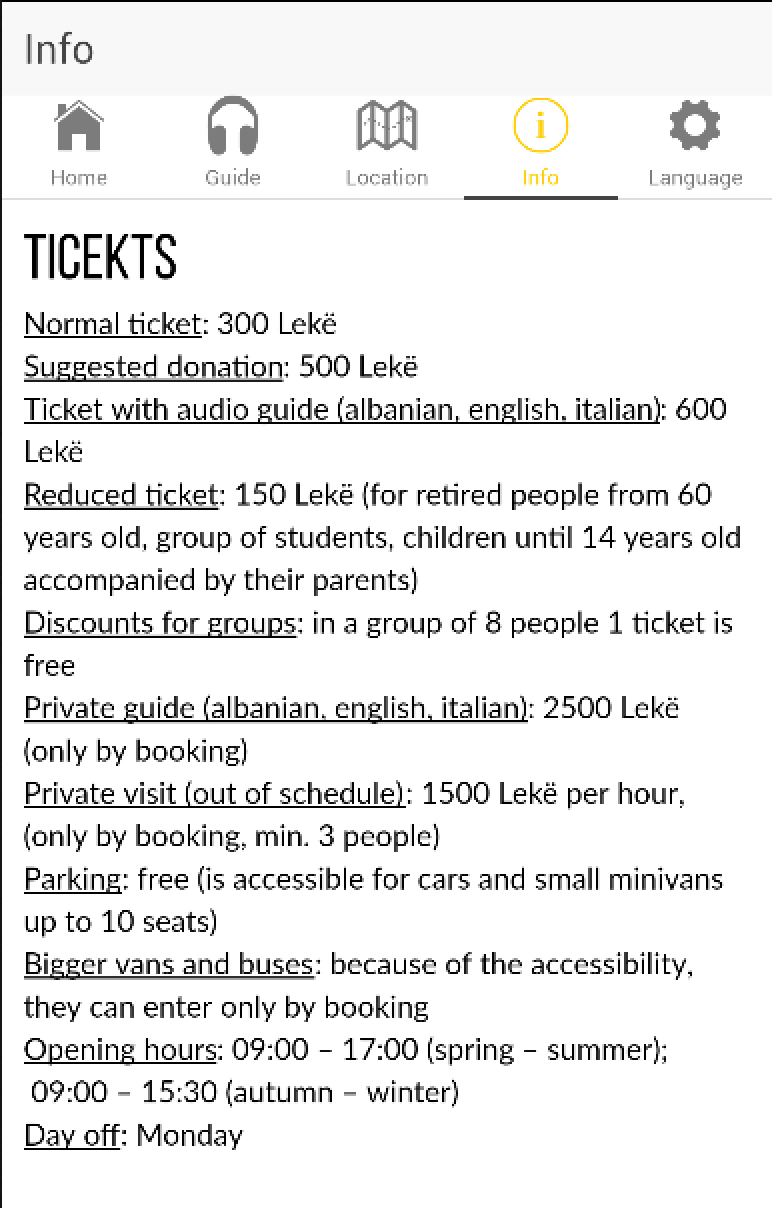Click the Home house icon
The width and height of the screenshot is (772, 1208).
pos(78,127)
